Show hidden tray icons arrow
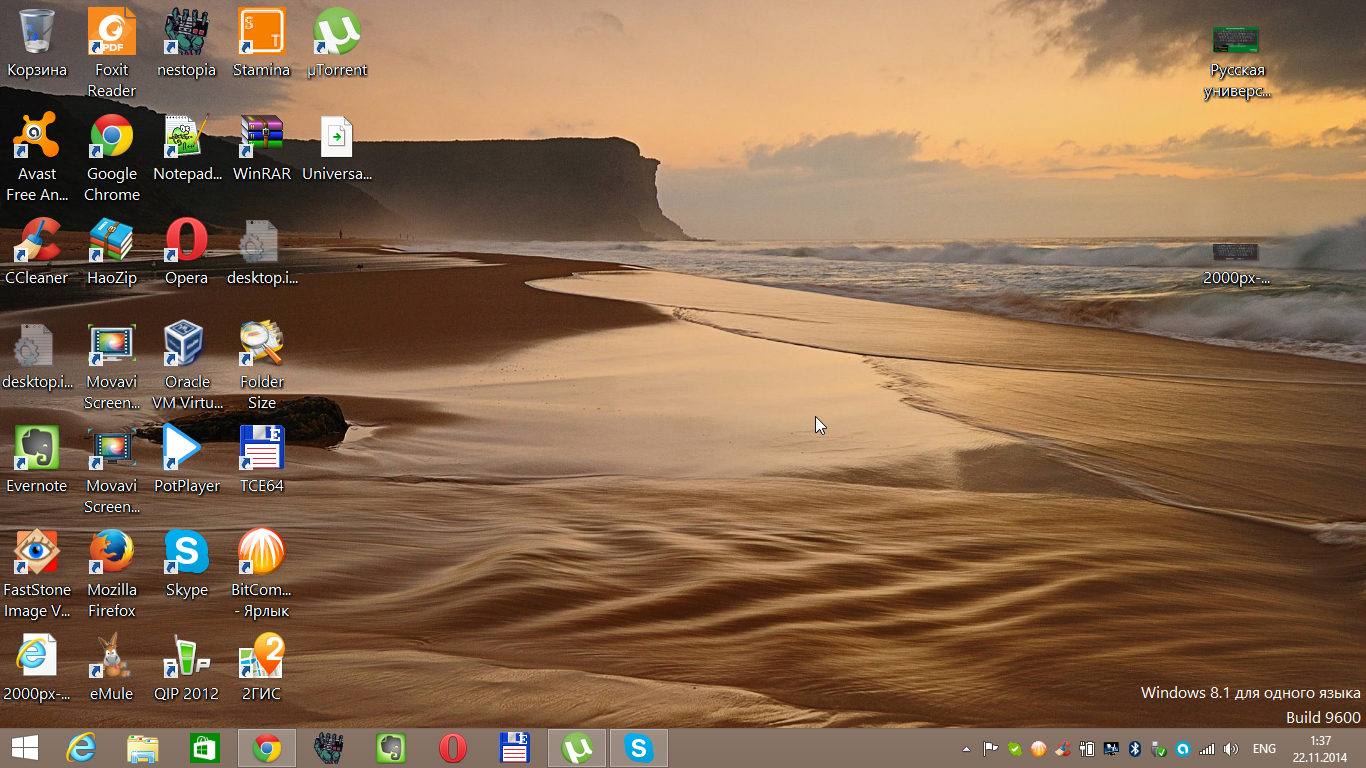 click(966, 749)
